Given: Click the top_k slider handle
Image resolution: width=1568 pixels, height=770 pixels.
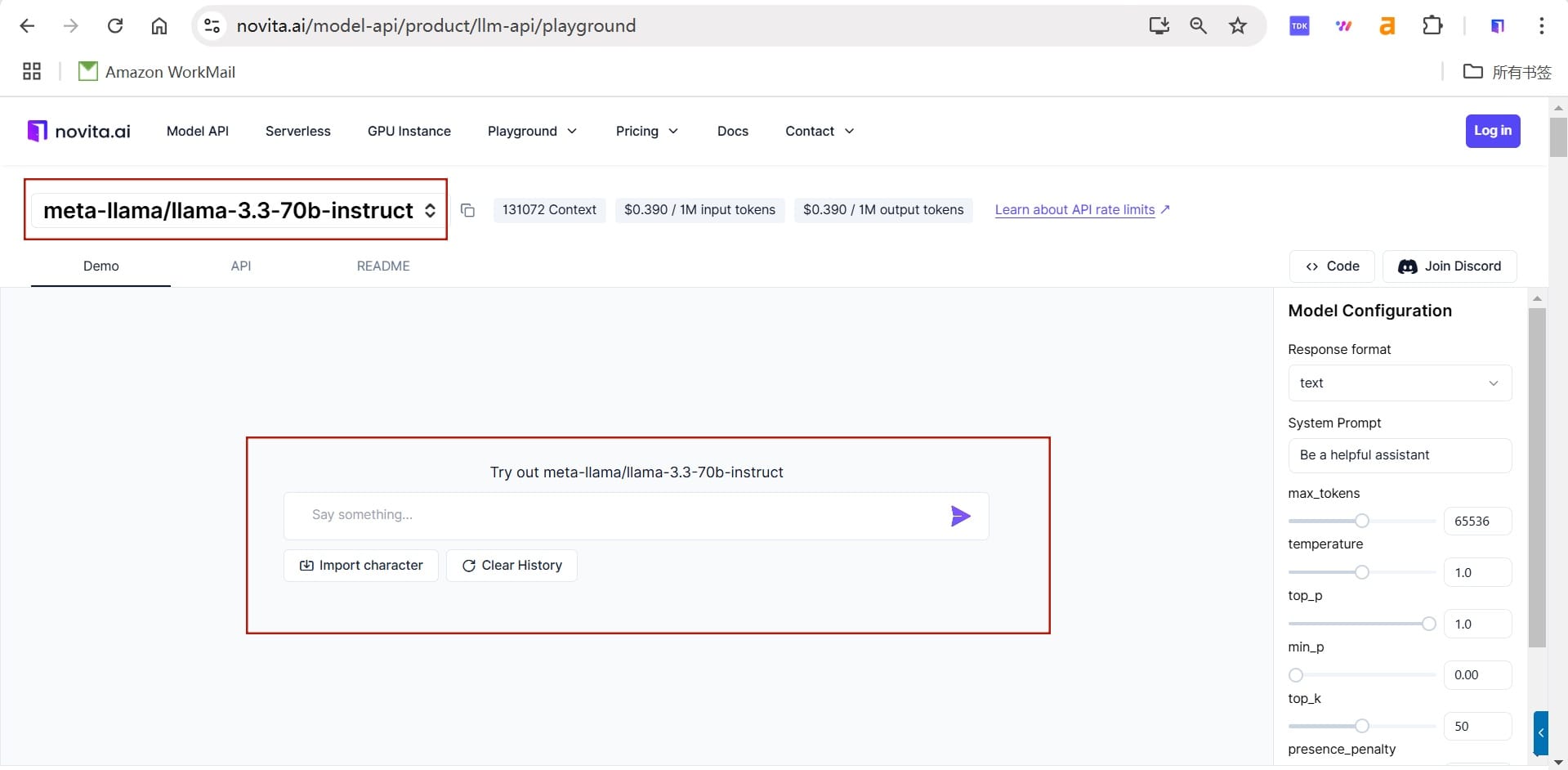Looking at the screenshot, I should click(x=1361, y=726).
